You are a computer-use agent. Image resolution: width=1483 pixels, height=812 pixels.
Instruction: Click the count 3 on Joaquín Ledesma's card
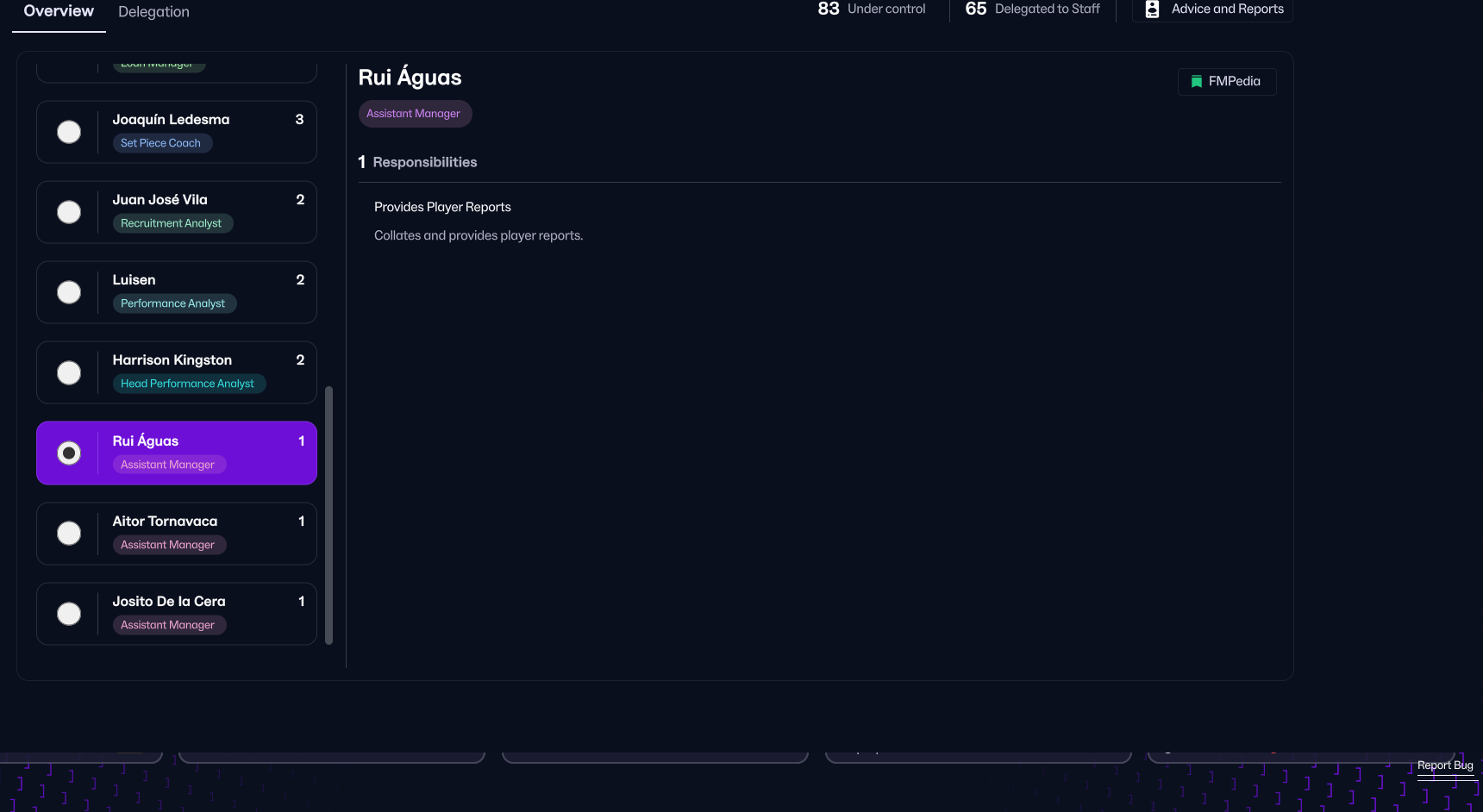pyautogui.click(x=300, y=120)
